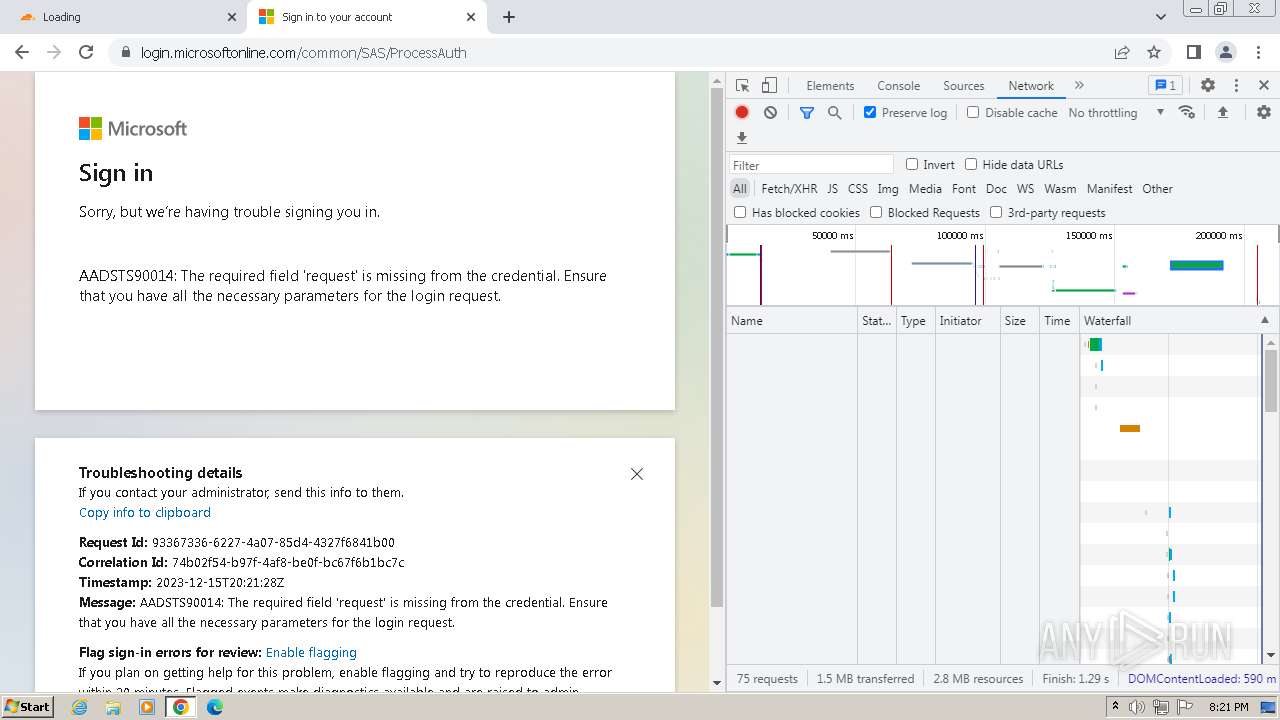
Task: Open the No throttling dropdown
Action: [1116, 113]
